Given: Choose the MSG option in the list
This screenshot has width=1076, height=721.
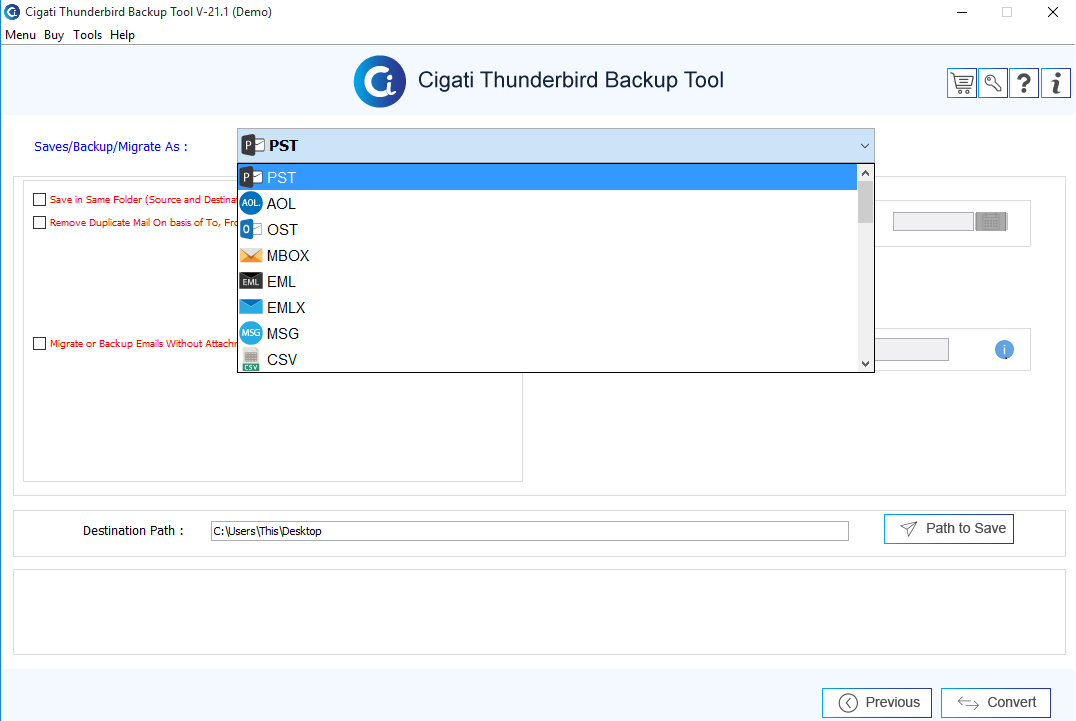Looking at the screenshot, I should pyautogui.click(x=548, y=334).
